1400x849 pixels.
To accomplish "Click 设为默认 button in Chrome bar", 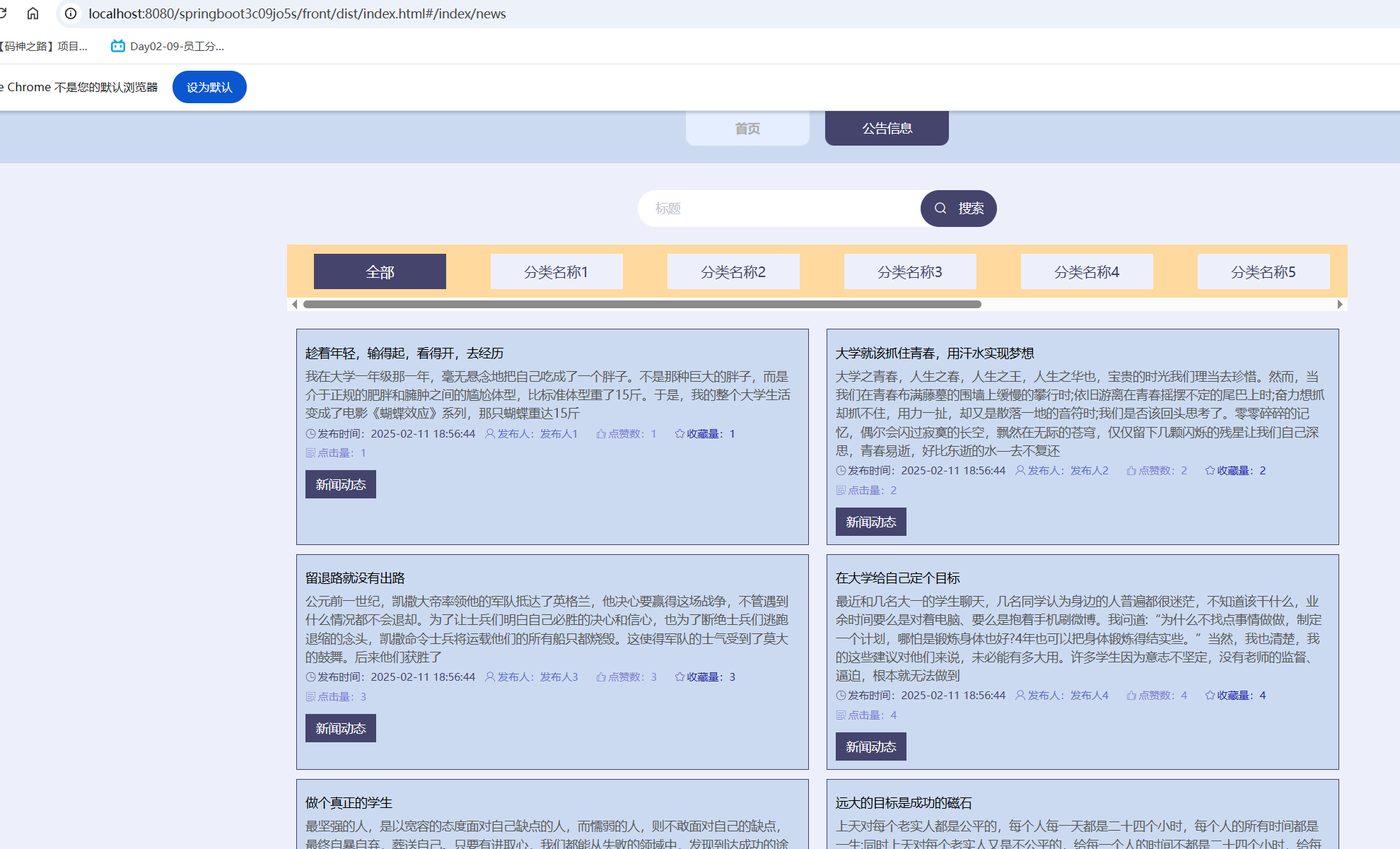I will coord(209,87).
